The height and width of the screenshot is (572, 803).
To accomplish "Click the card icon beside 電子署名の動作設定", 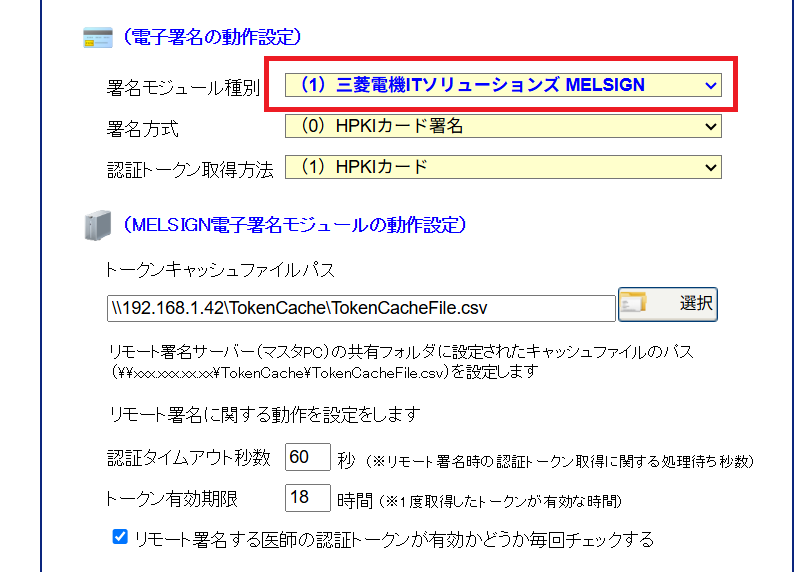I will click(98, 38).
